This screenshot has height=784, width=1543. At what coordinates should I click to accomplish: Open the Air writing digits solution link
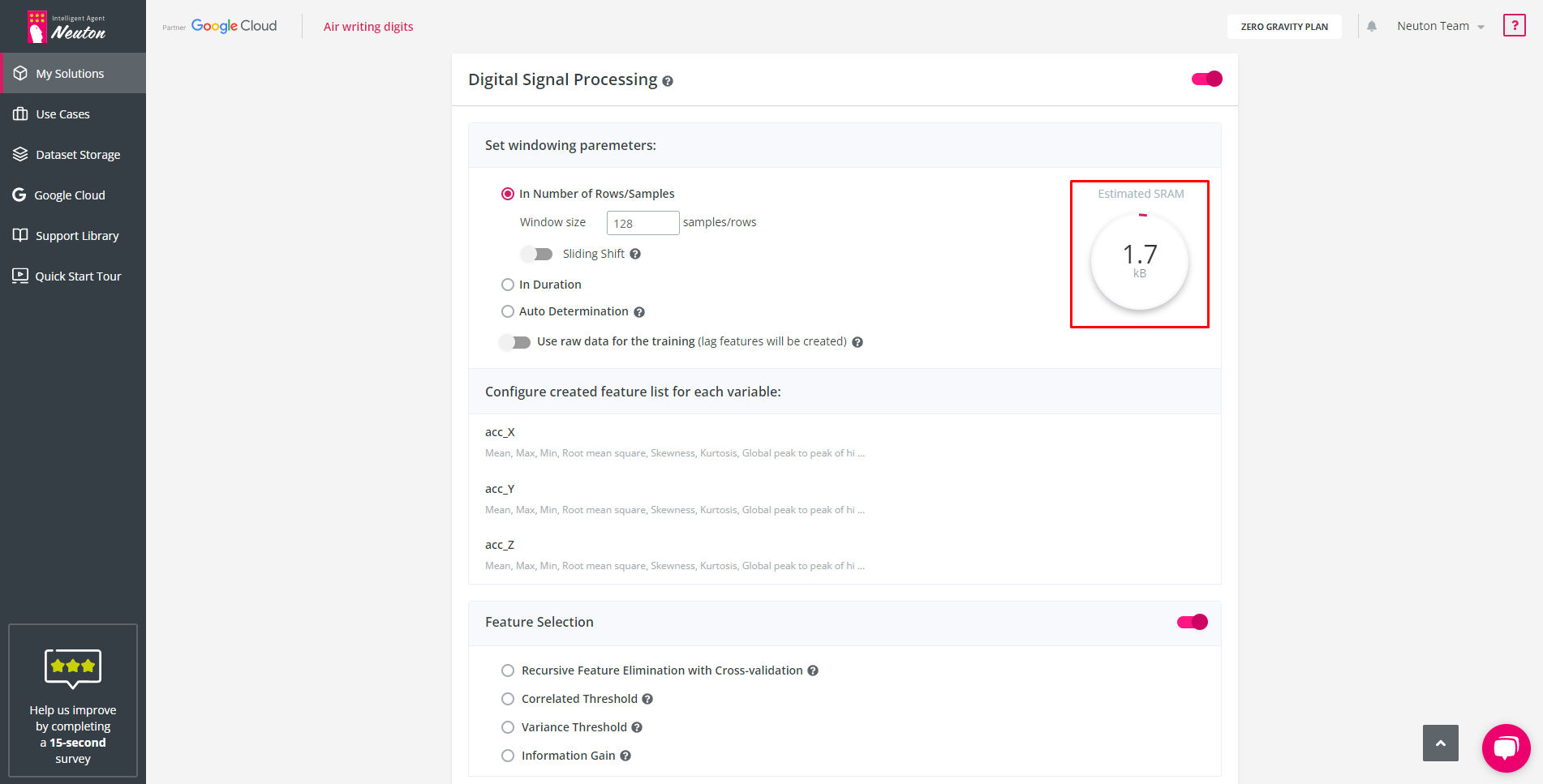click(368, 27)
